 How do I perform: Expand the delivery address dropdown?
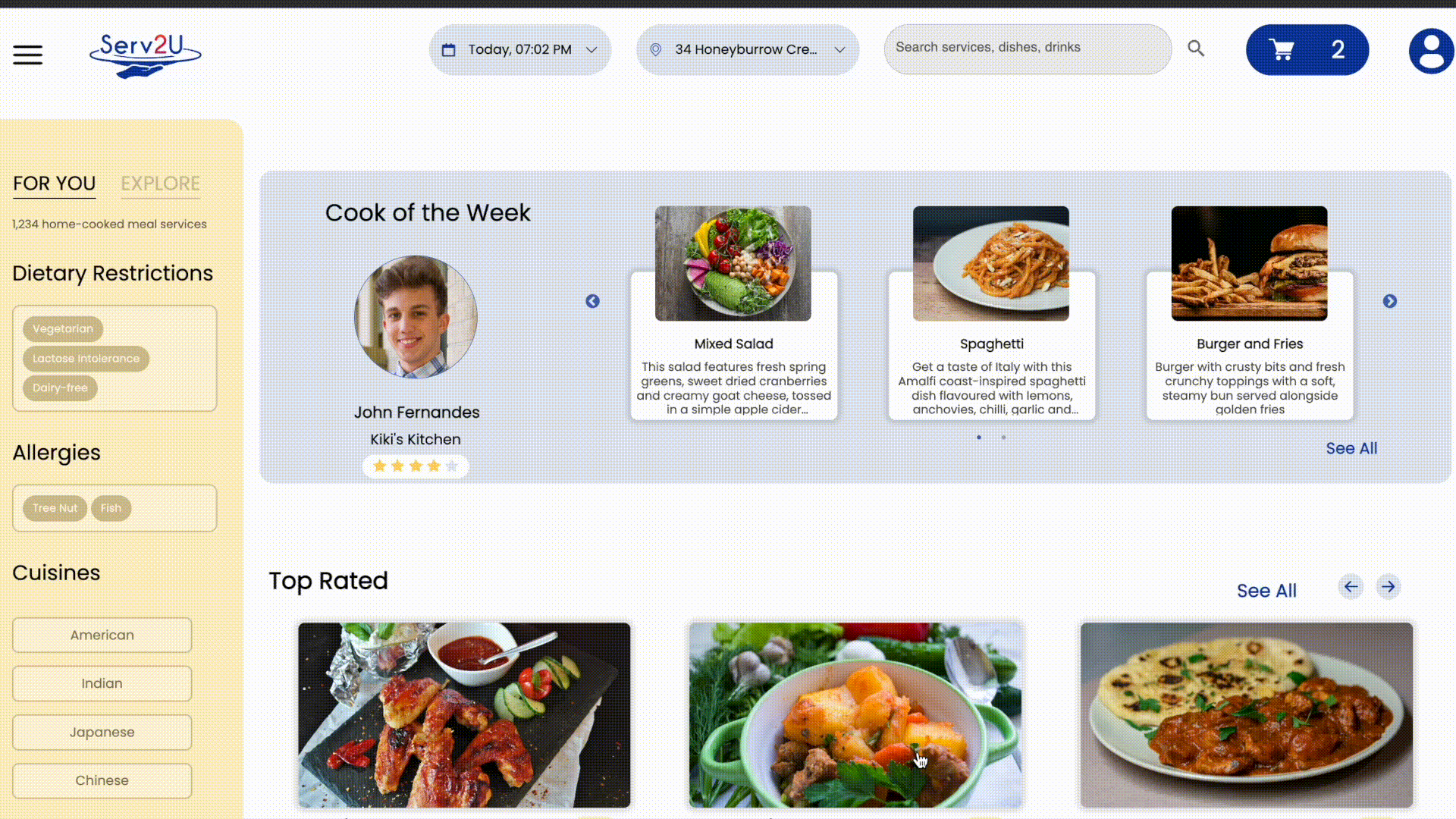[747, 50]
